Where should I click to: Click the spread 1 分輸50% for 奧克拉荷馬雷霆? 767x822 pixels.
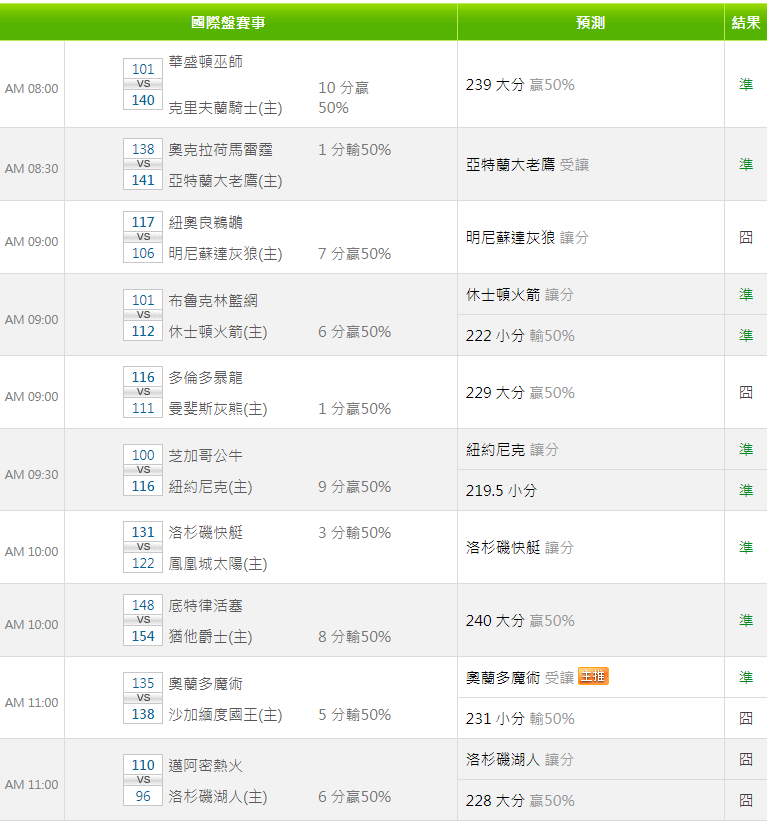(x=354, y=150)
